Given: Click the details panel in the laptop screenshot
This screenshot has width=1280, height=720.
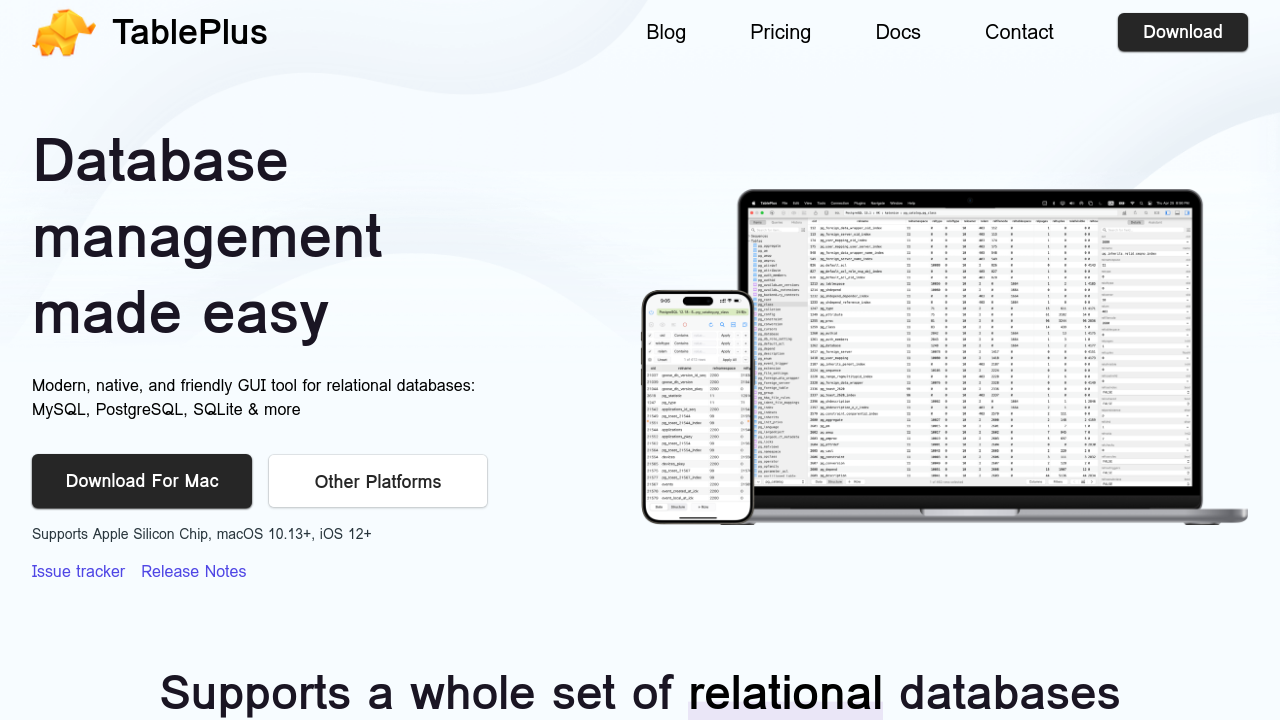Looking at the screenshot, I should pyautogui.click(x=1145, y=350).
